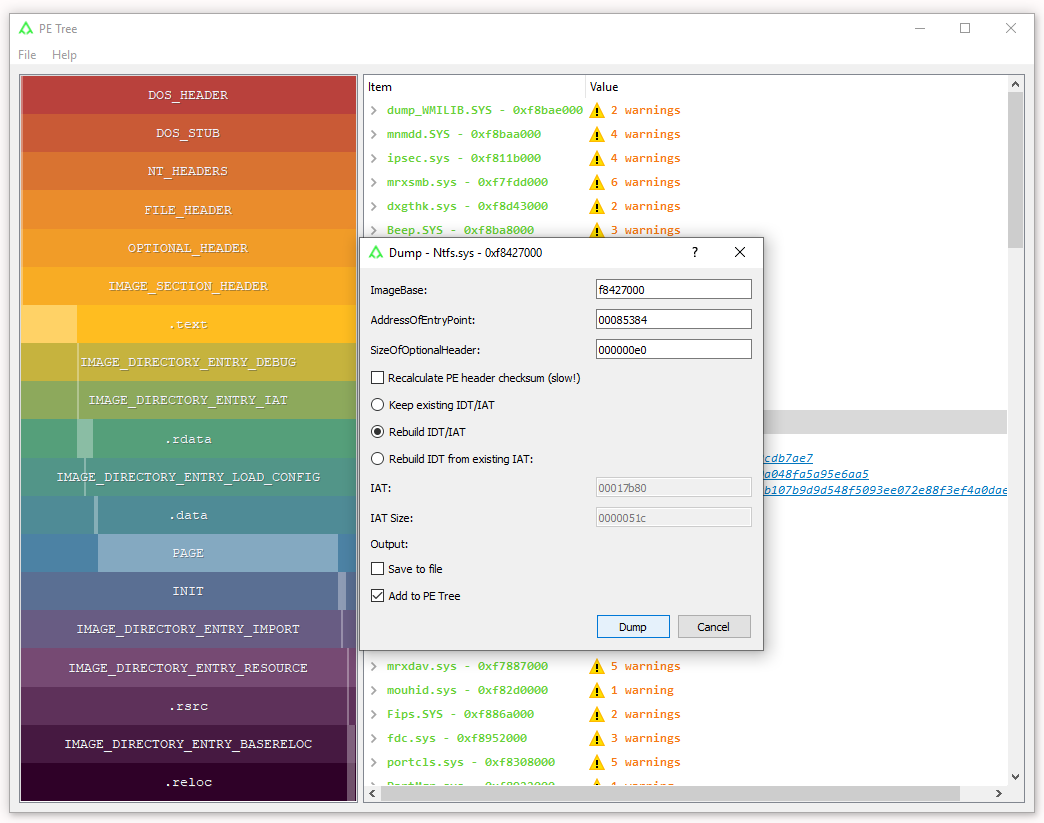Viewport: 1044px width, 823px height.
Task: Click the warning icon in mrxdav.sys row
Action: [x=597, y=667]
